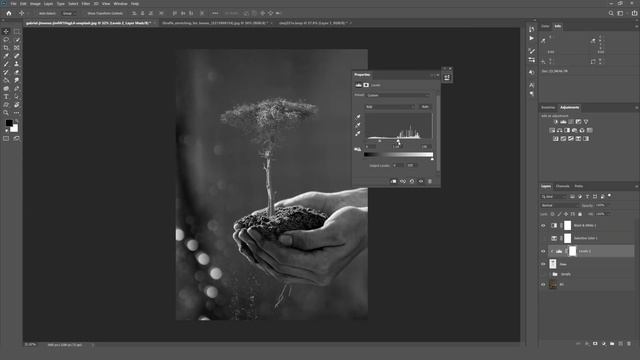The image size is (640, 360).
Task: Delete layer using Layers panel trash icon
Action: pos(629,344)
